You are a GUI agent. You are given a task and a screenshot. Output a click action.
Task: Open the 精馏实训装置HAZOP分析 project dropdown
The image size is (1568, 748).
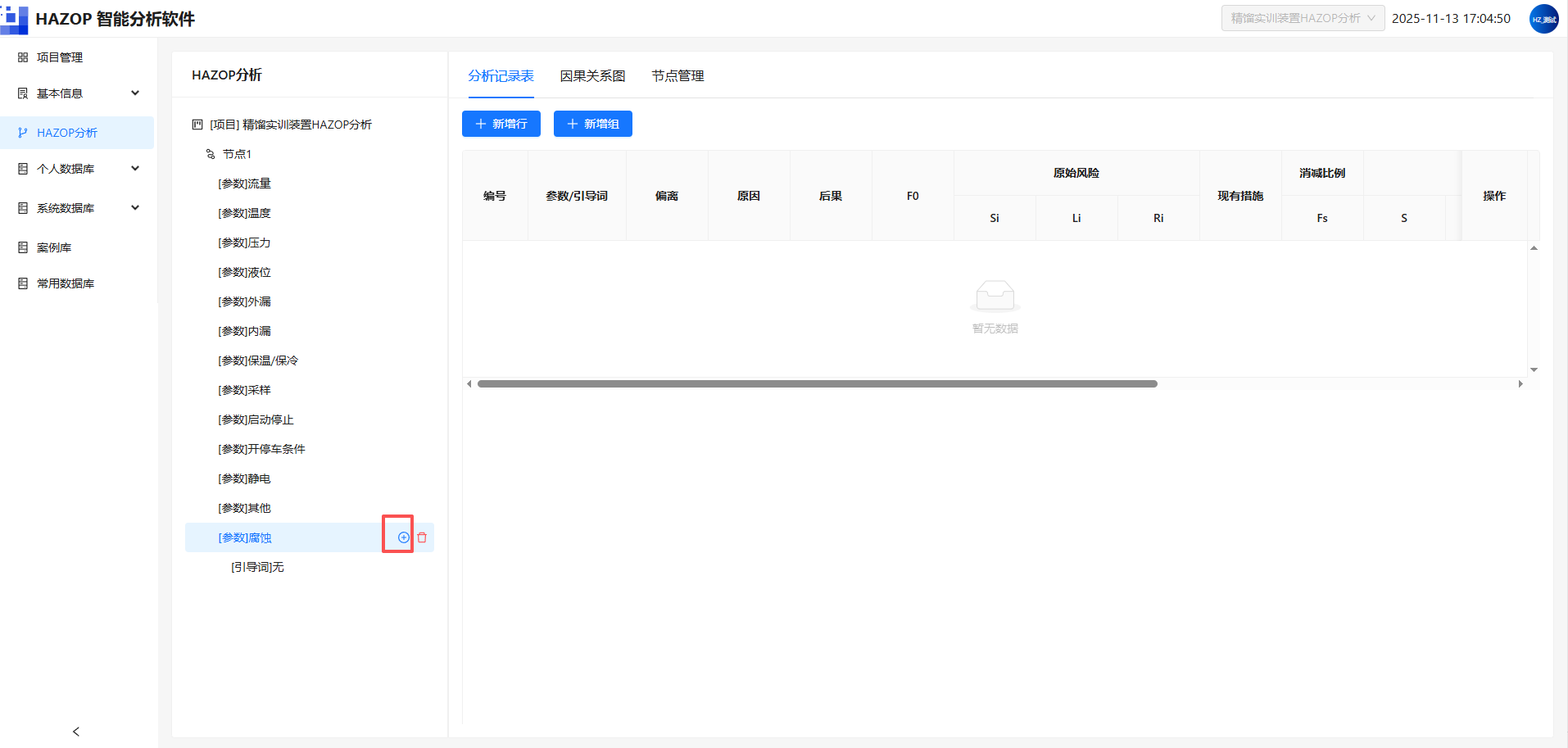tap(1303, 18)
